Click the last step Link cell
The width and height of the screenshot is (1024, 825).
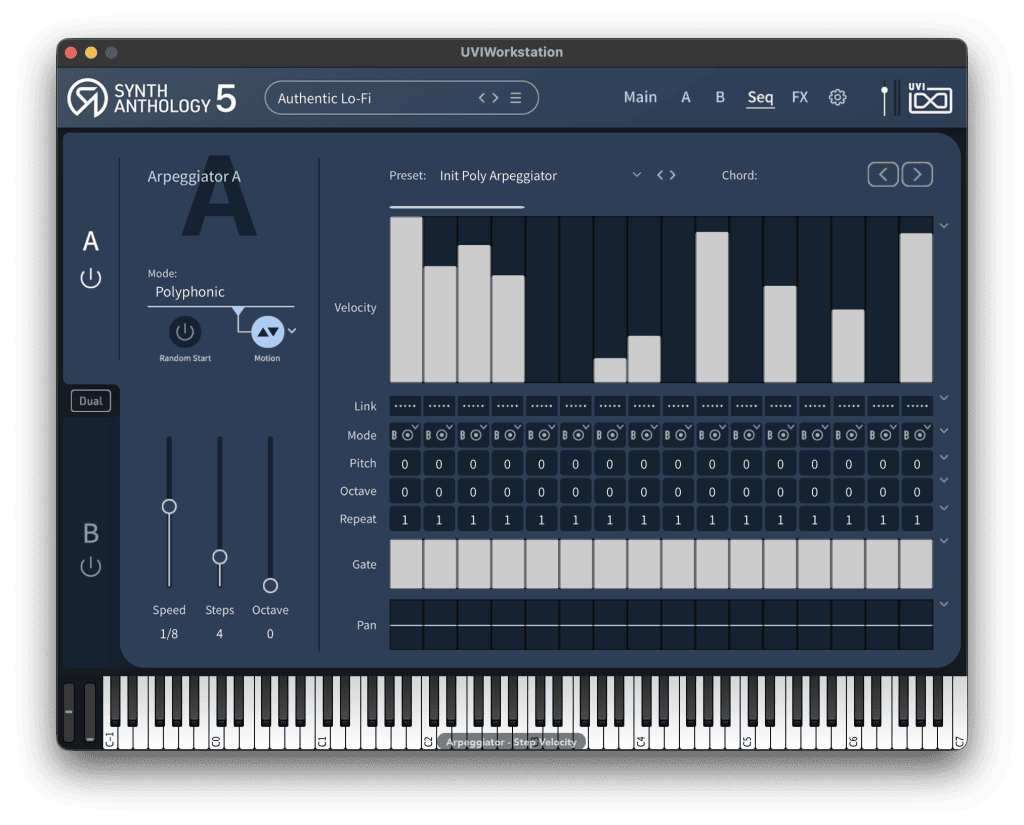[917, 406]
